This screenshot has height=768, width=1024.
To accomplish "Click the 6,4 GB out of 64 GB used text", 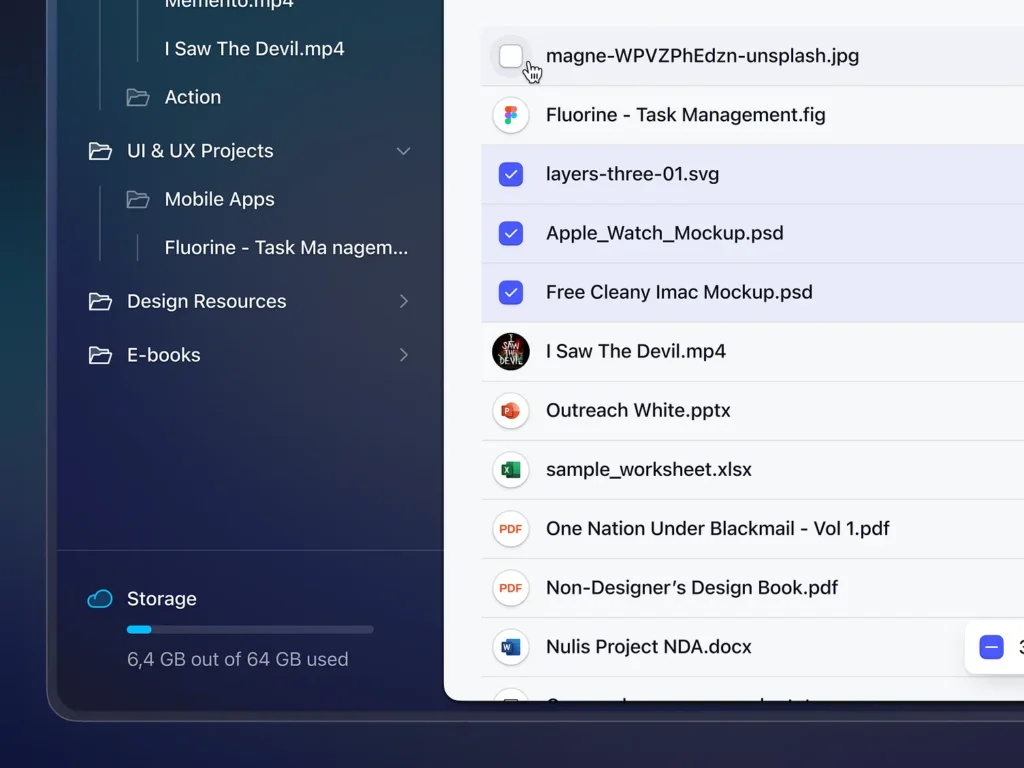I will coord(238,660).
